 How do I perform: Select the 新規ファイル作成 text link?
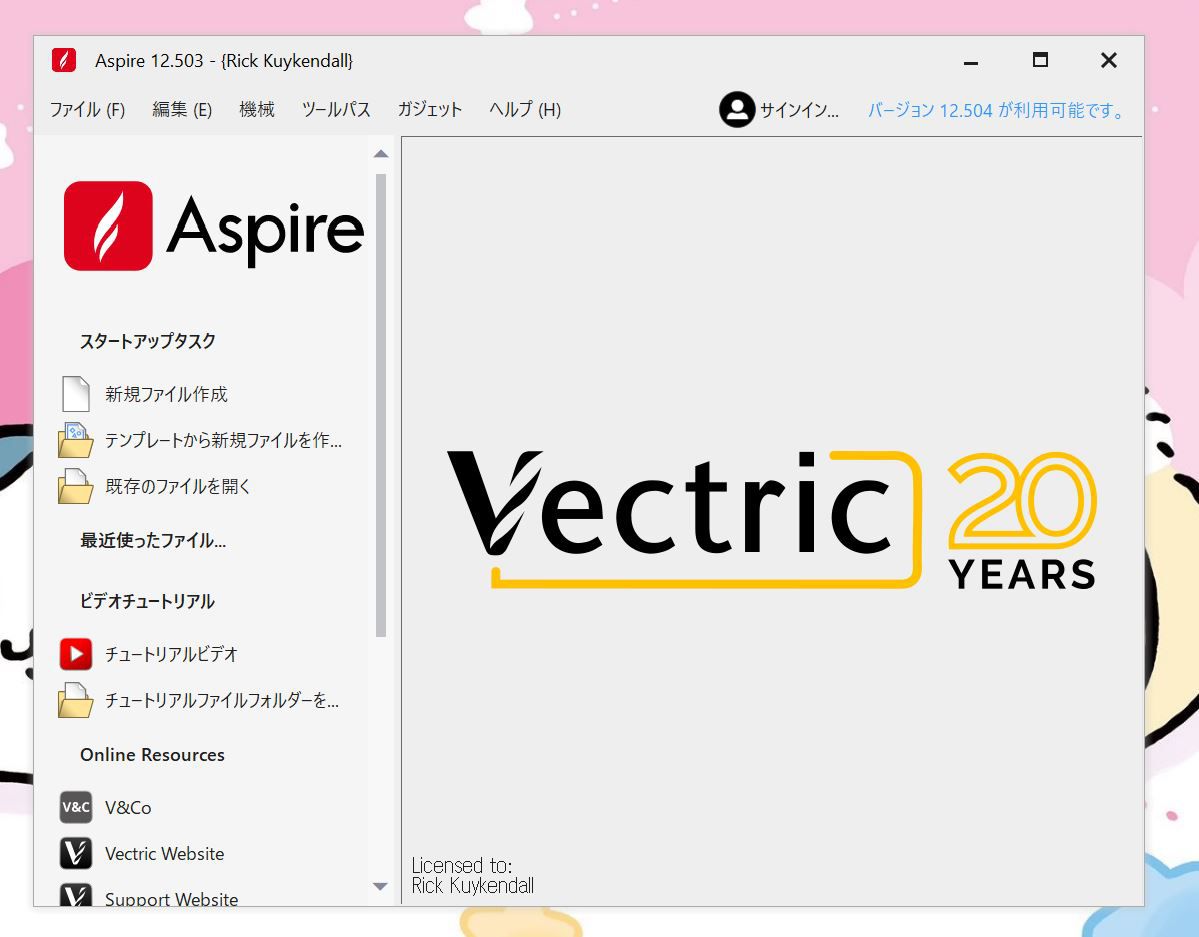coord(167,394)
